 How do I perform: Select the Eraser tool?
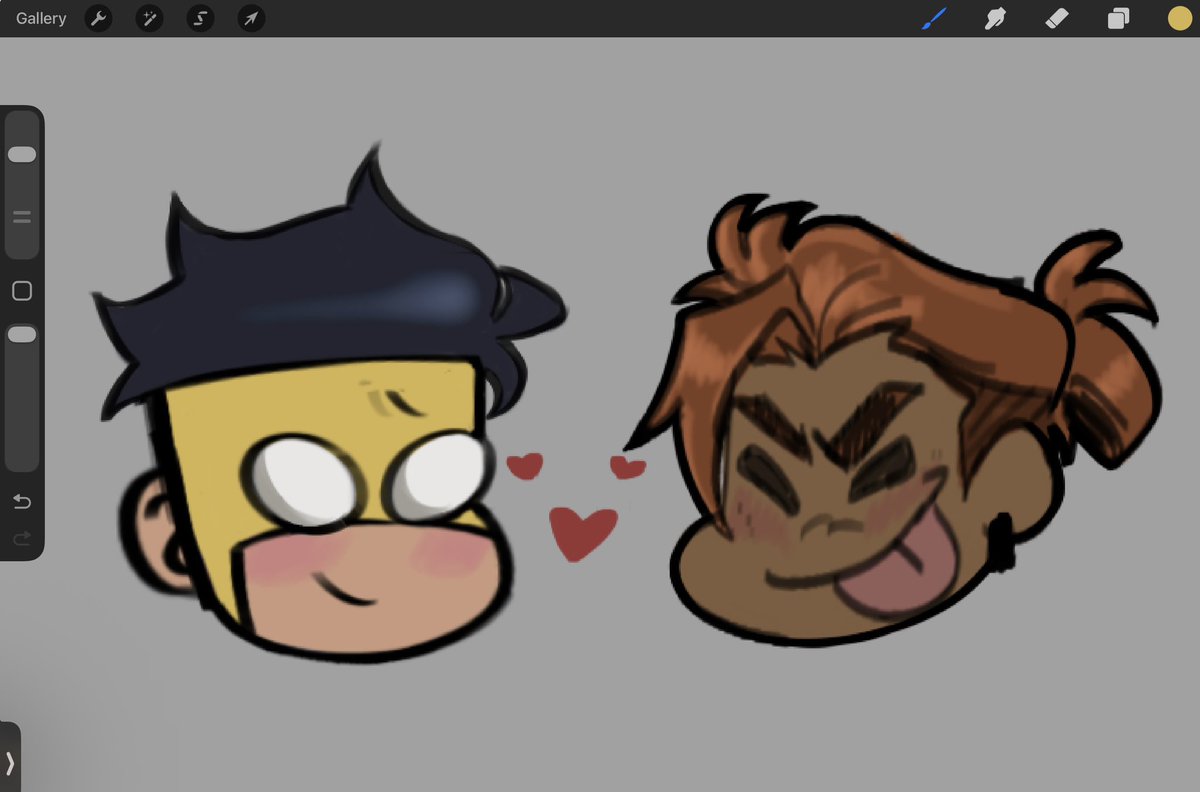[1057, 18]
